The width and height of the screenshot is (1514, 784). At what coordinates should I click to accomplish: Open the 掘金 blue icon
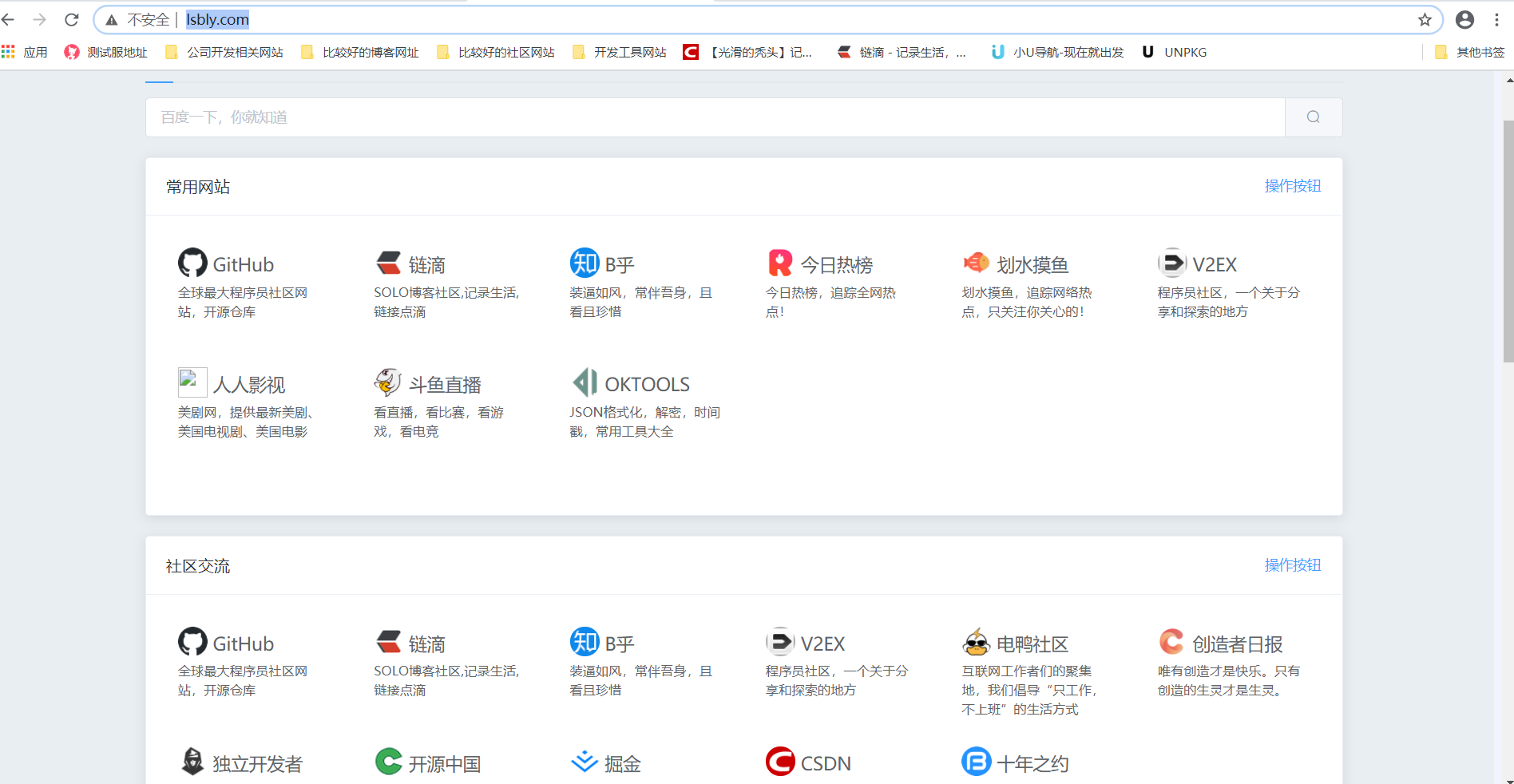point(585,762)
